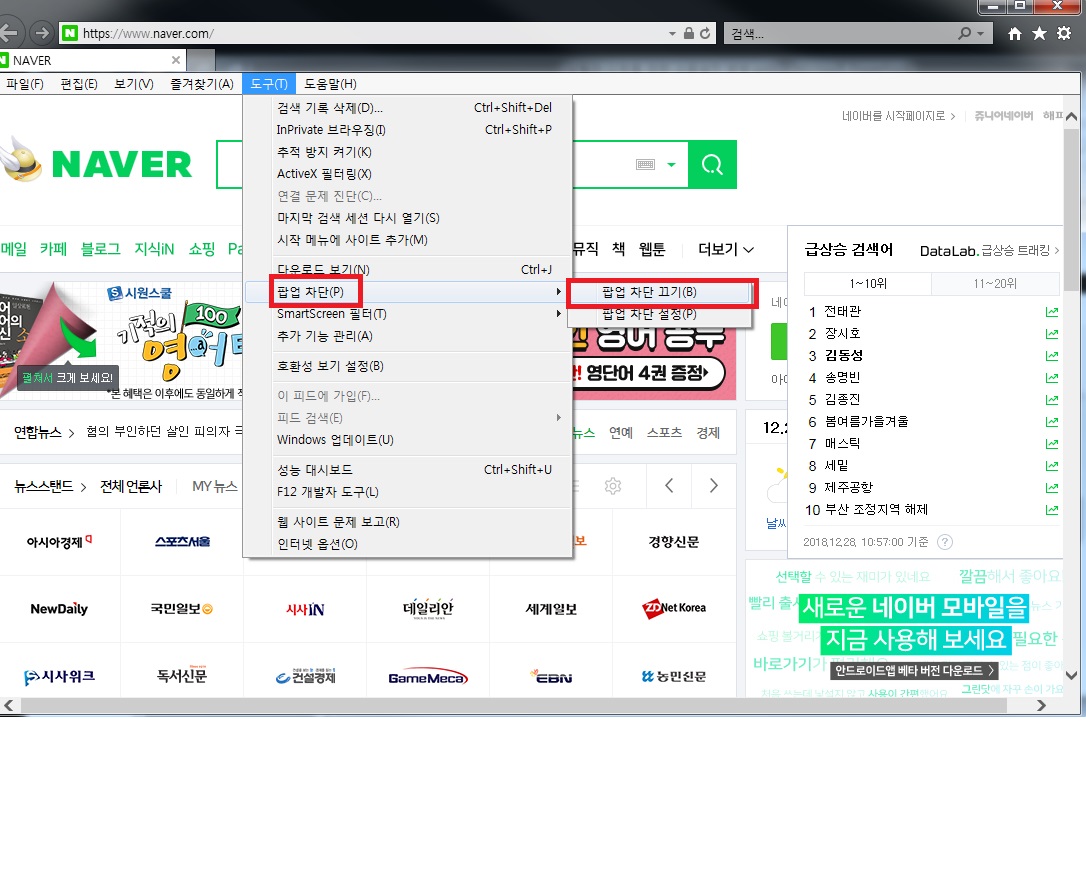1086x892 pixels.
Task: Choose InPrivate 브라우징(I)
Action: [409, 130]
